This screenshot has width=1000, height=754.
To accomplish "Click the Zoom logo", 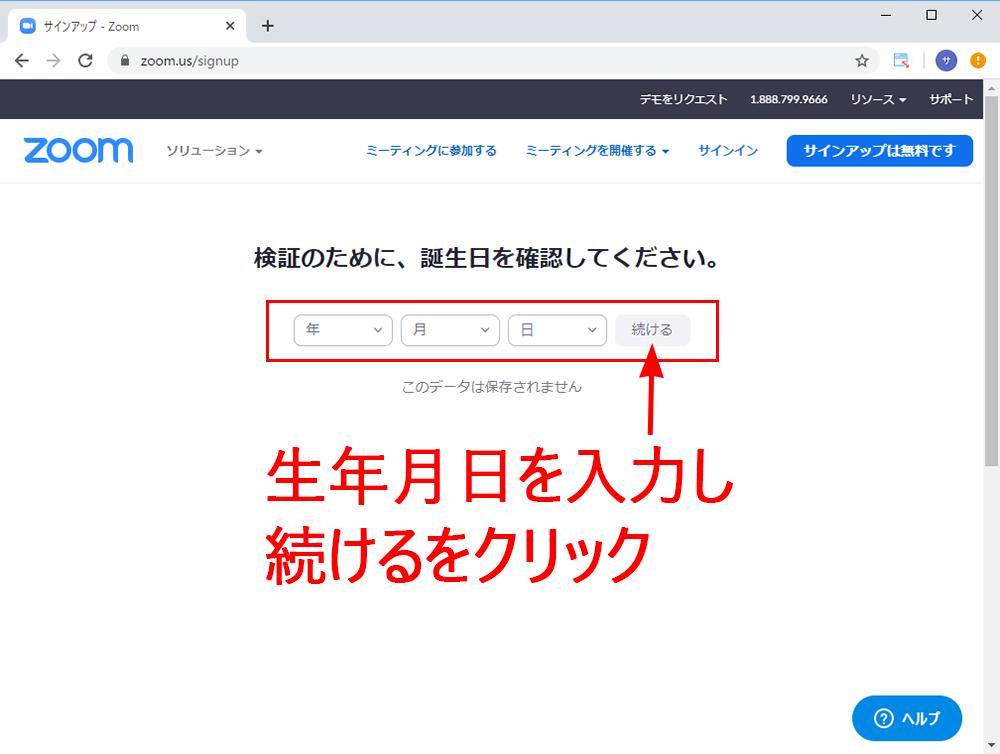I will 78,151.
